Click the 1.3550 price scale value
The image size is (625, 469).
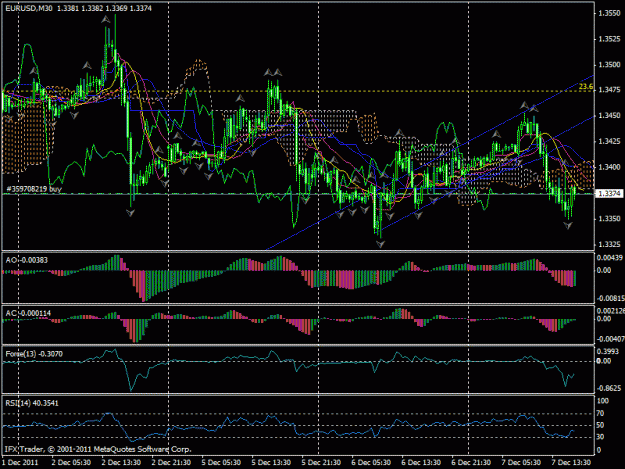[x=609, y=13]
